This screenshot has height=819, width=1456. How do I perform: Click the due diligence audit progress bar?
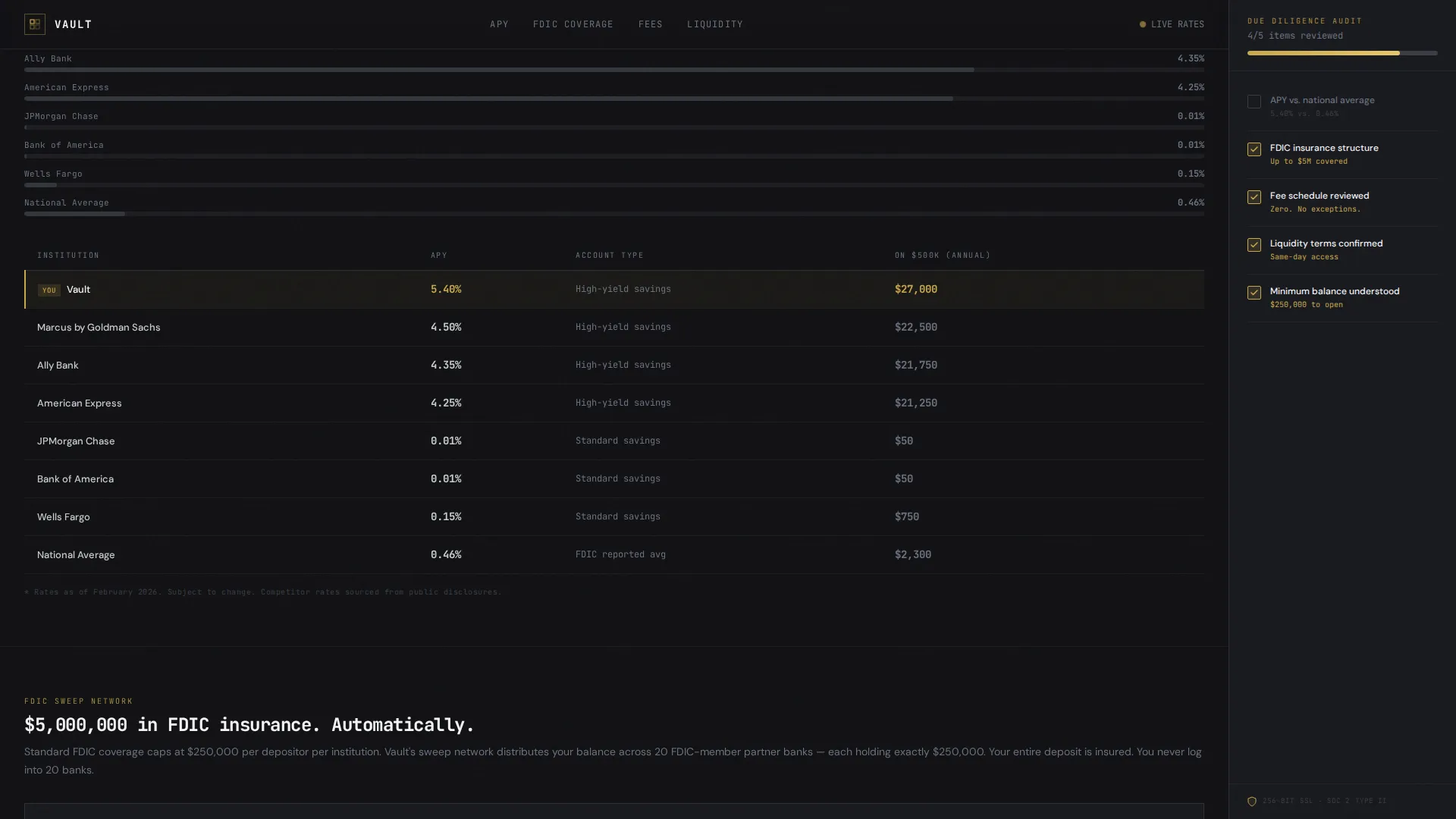tap(1342, 53)
